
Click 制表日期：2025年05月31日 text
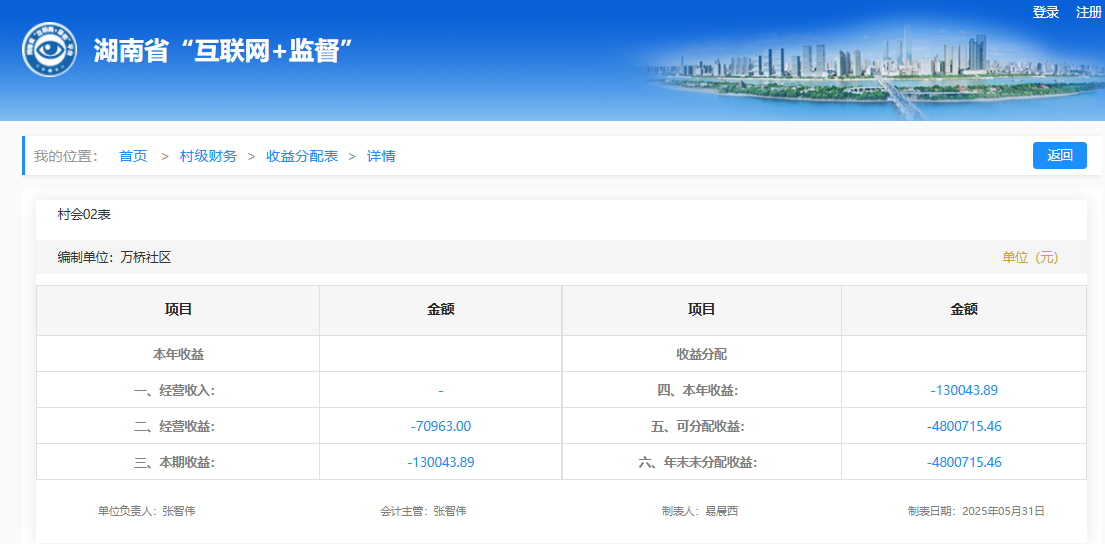(x=976, y=511)
